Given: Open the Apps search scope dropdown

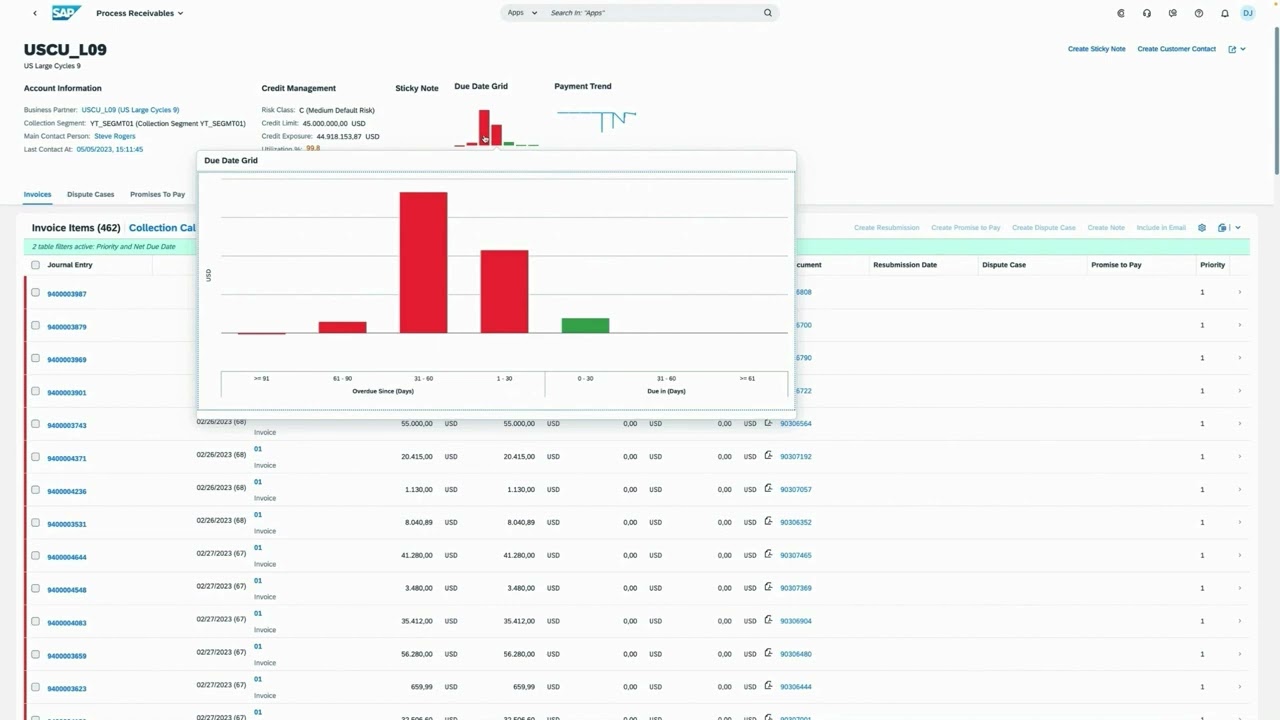Looking at the screenshot, I should [522, 13].
